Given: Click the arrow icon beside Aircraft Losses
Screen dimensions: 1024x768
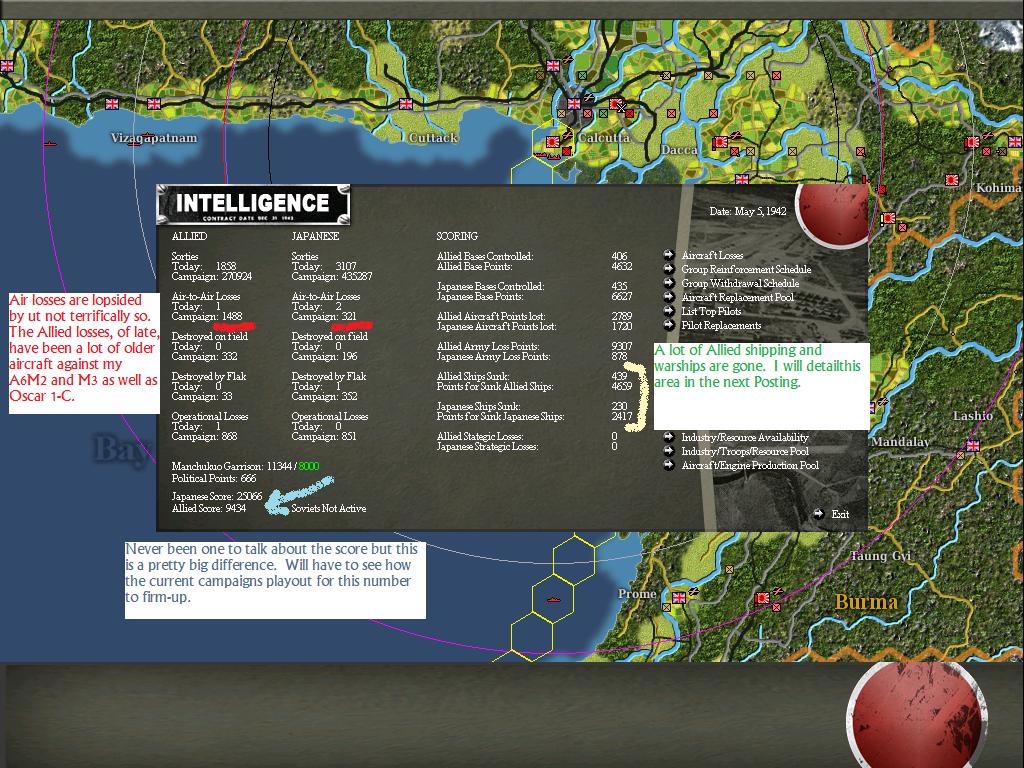Looking at the screenshot, I should pyautogui.click(x=669, y=255).
